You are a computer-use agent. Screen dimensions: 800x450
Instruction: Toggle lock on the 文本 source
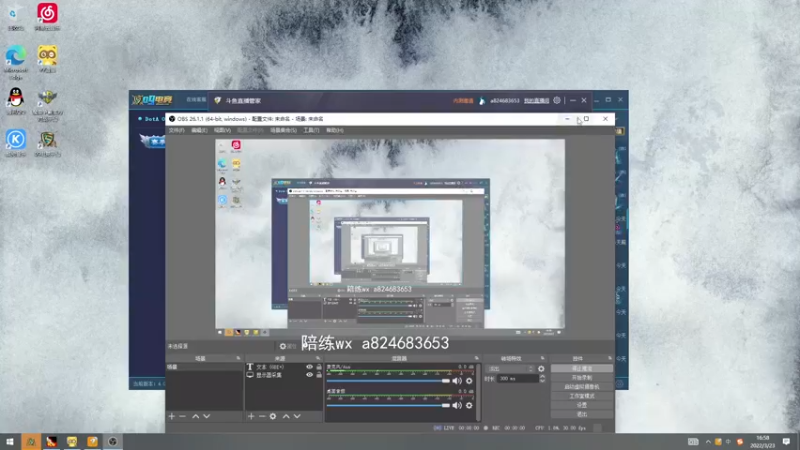pyautogui.click(x=319, y=367)
